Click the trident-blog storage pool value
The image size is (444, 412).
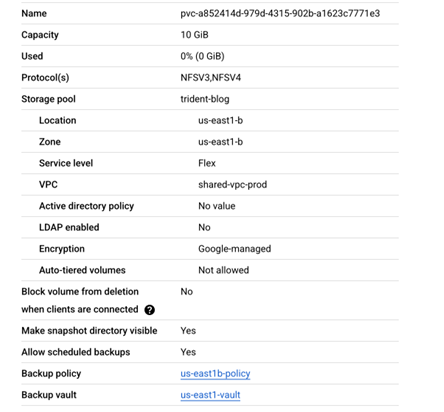tap(205, 99)
